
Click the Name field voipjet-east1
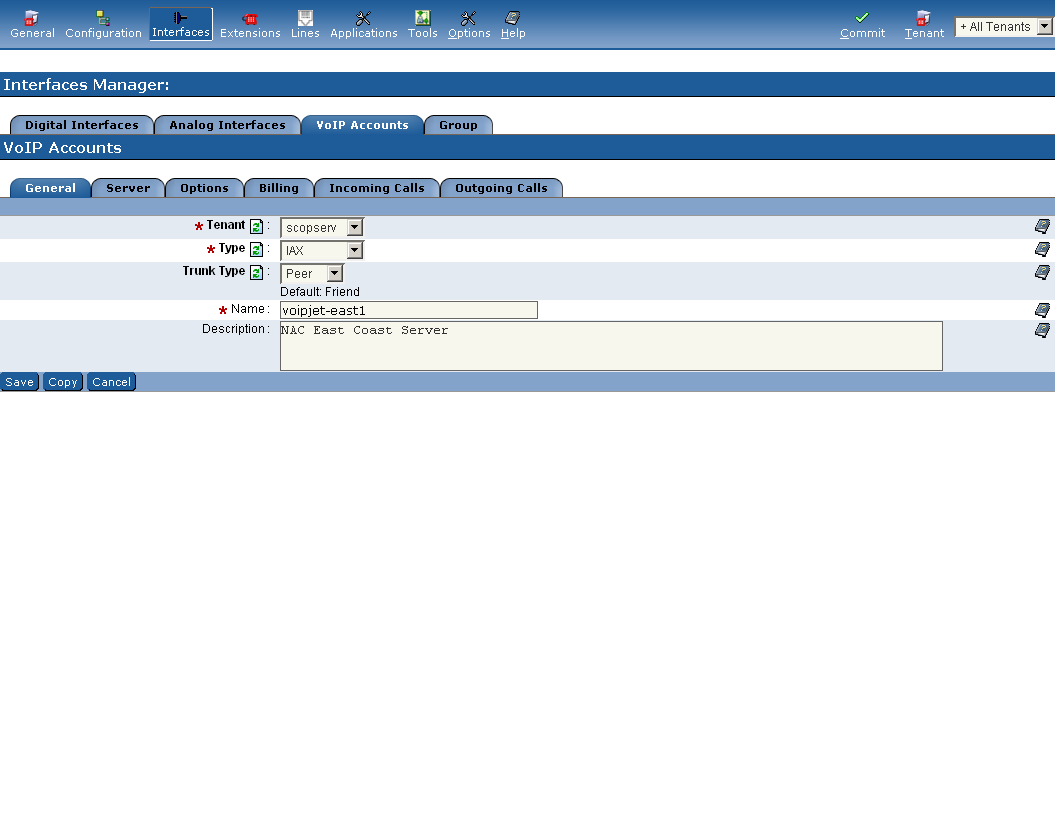click(408, 310)
